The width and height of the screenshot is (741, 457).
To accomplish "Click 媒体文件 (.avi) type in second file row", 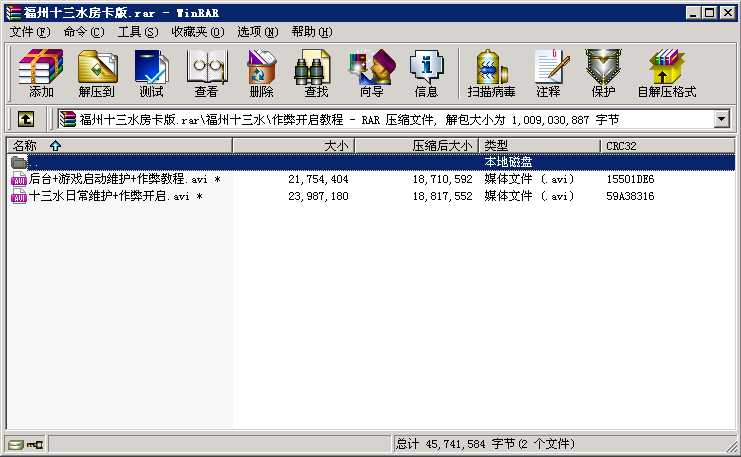I will 529,196.
